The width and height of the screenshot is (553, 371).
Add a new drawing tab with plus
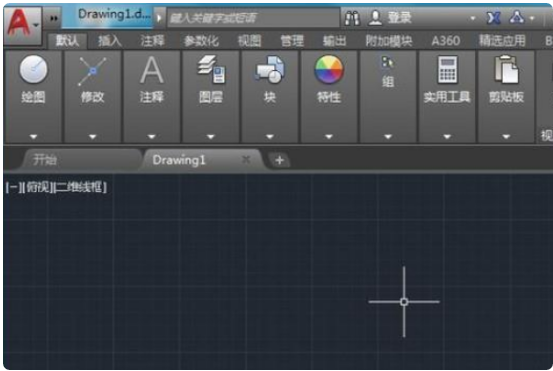pyautogui.click(x=279, y=160)
